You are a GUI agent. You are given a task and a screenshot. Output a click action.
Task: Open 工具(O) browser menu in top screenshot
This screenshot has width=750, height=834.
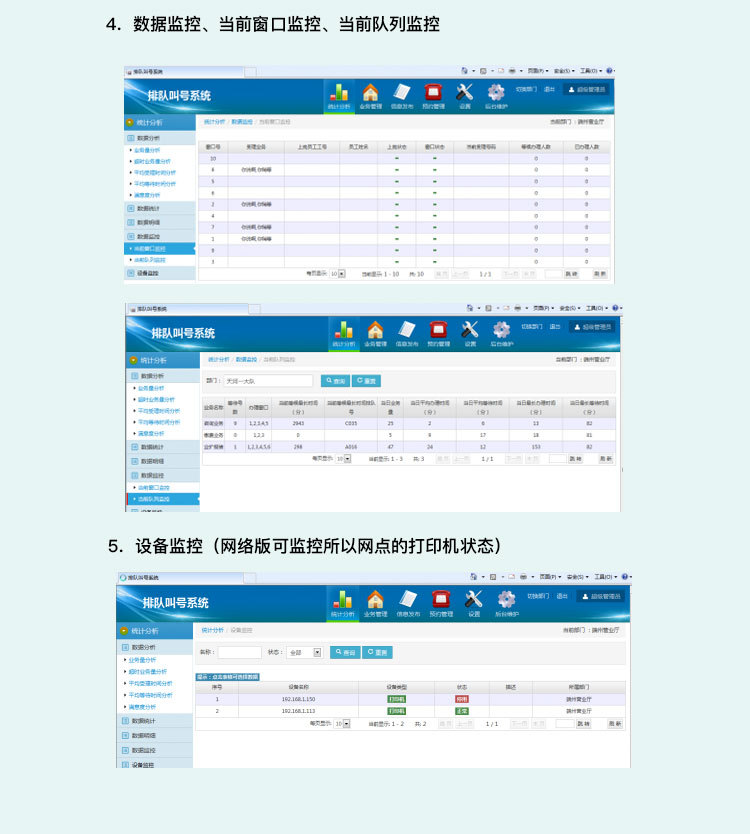click(590, 70)
